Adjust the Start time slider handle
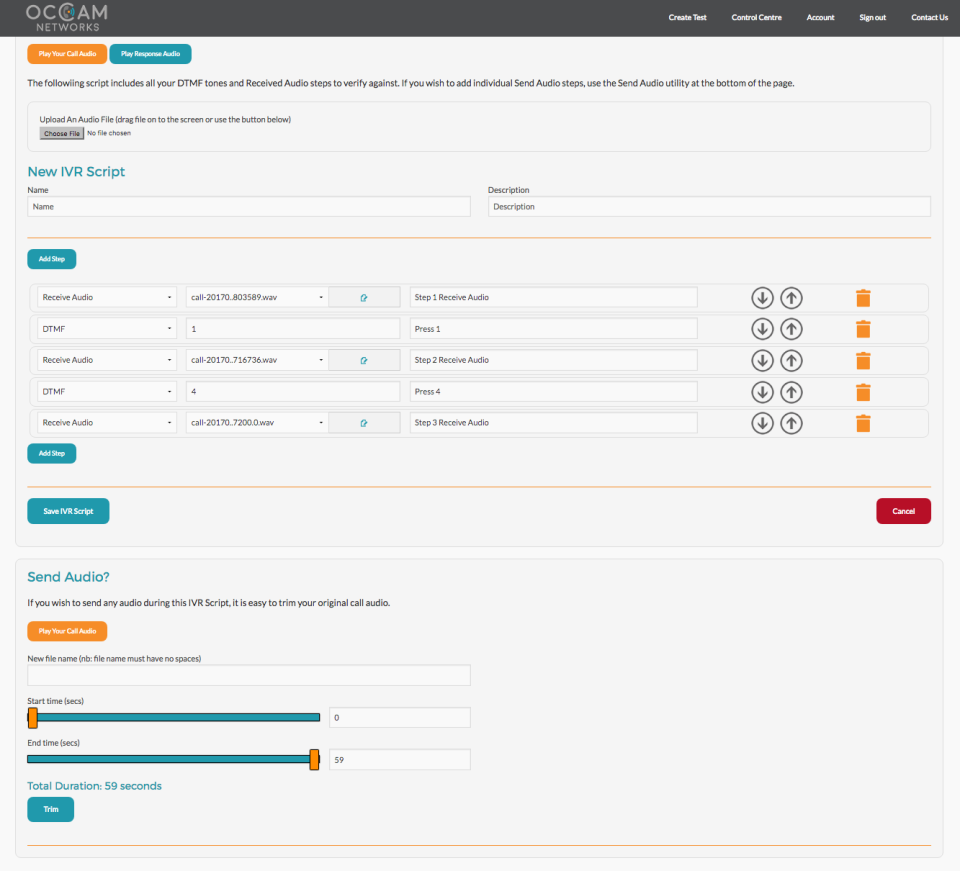Screen dimensions: 960x871 32,717
